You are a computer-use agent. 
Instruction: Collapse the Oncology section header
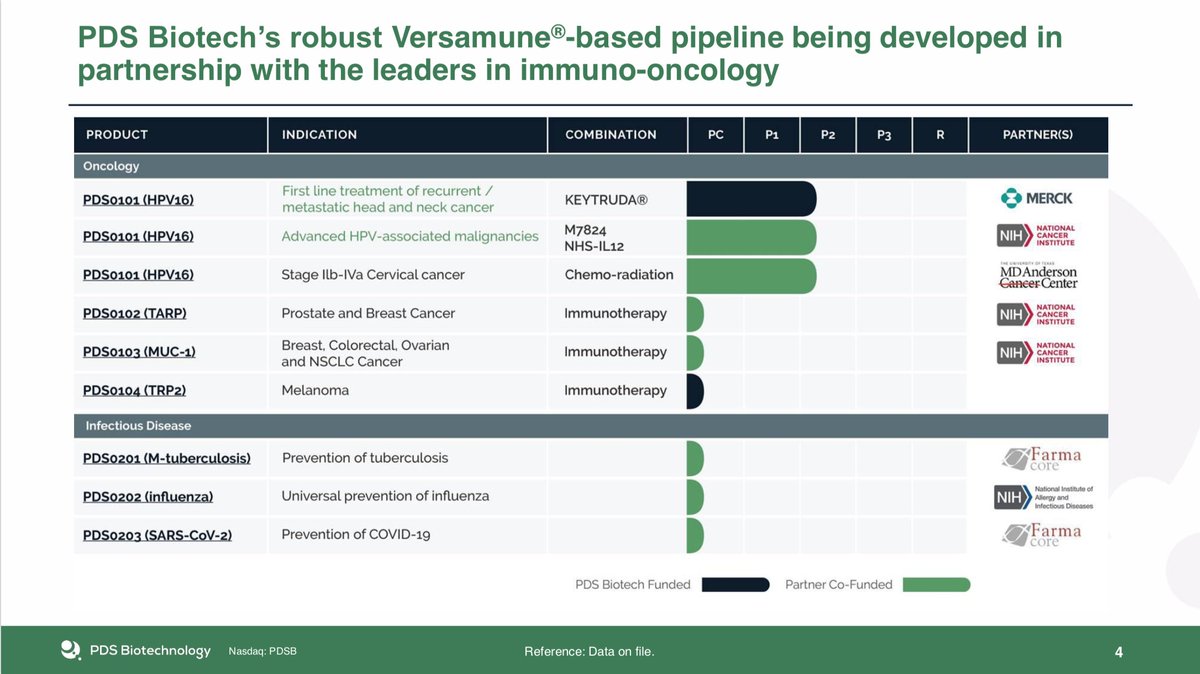coord(110,166)
